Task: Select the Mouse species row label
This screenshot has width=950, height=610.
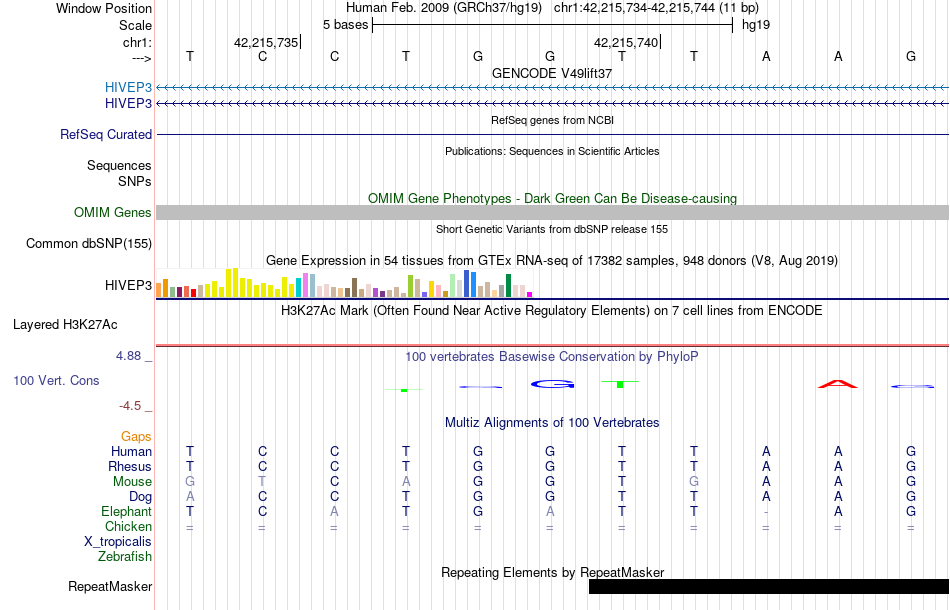Action: pyautogui.click(x=132, y=482)
